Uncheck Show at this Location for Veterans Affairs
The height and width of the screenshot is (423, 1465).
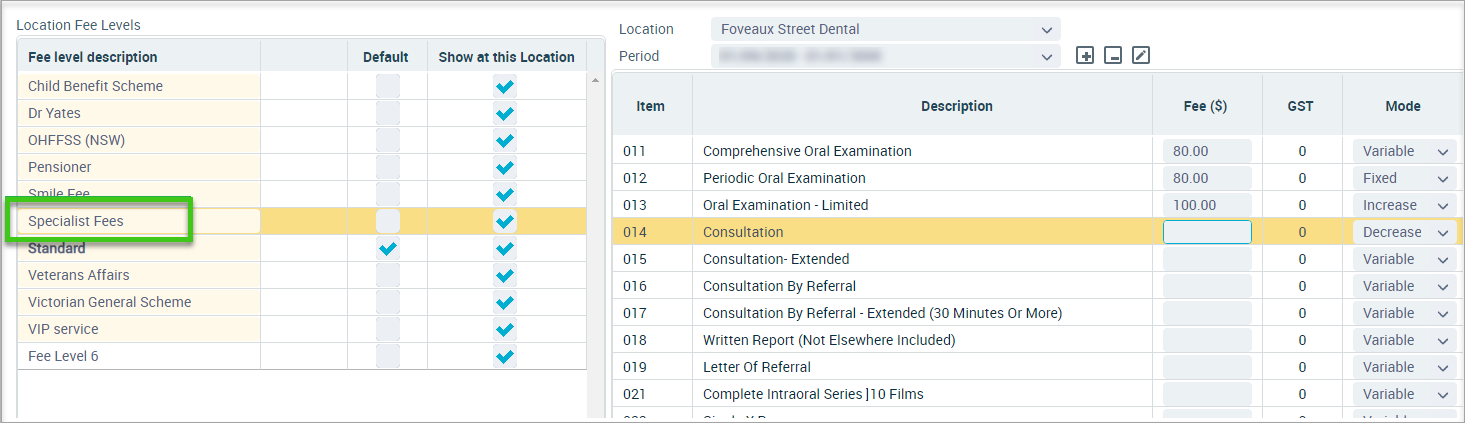pyautogui.click(x=506, y=275)
